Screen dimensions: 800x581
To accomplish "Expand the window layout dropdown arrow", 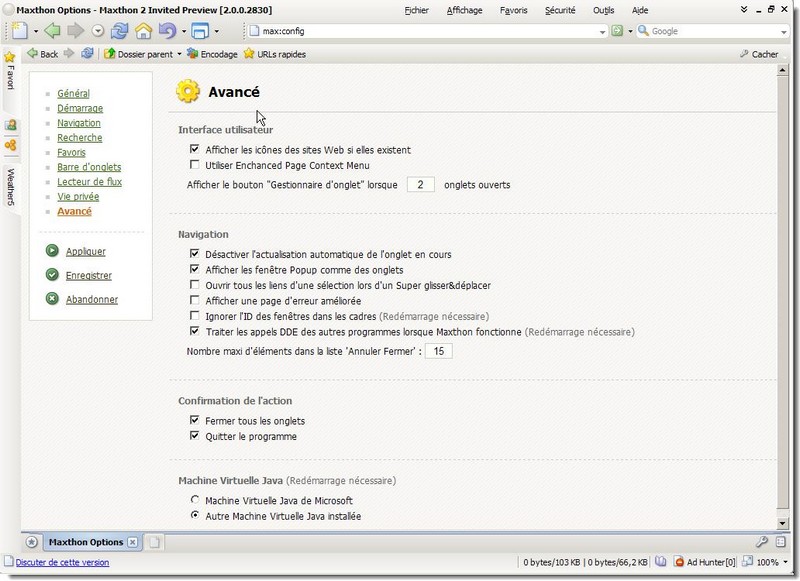I will 216,31.
